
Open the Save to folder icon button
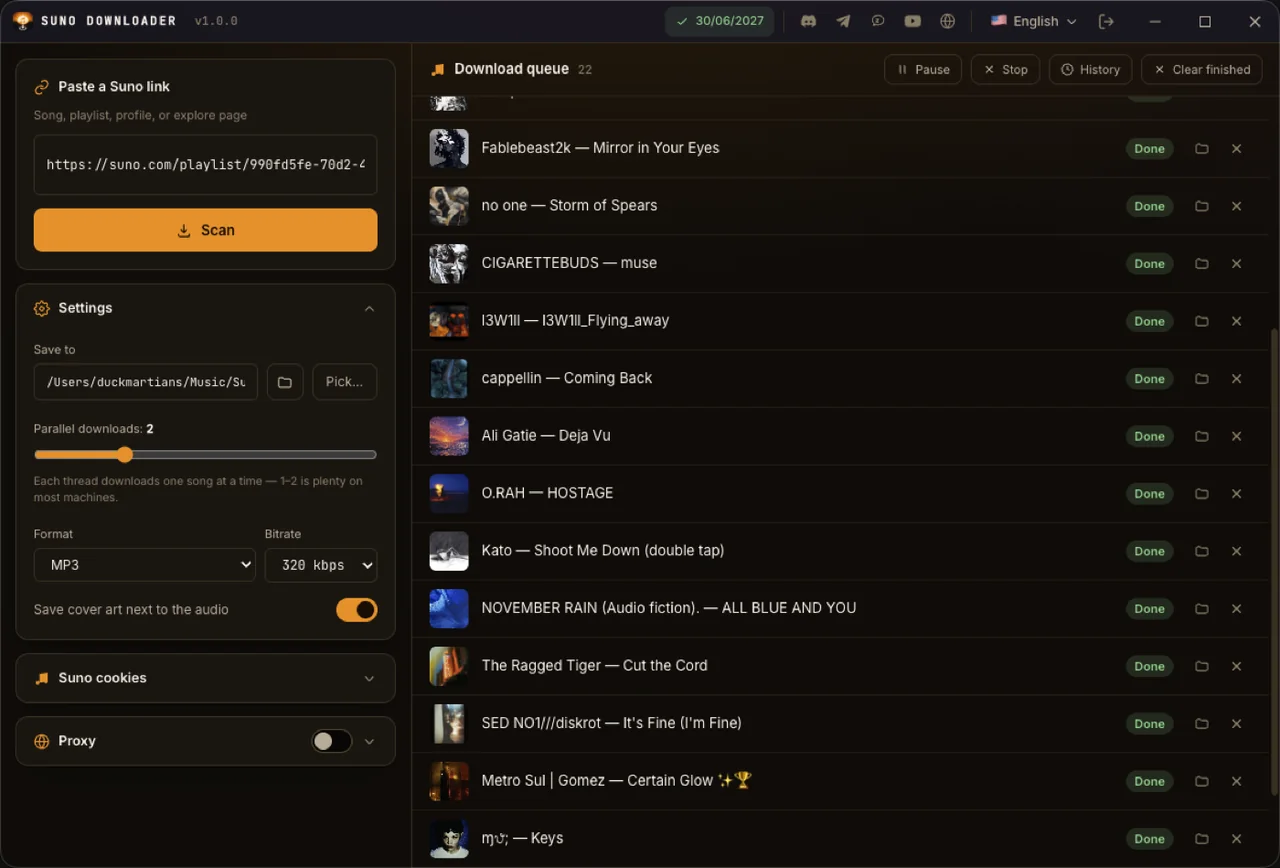[285, 382]
